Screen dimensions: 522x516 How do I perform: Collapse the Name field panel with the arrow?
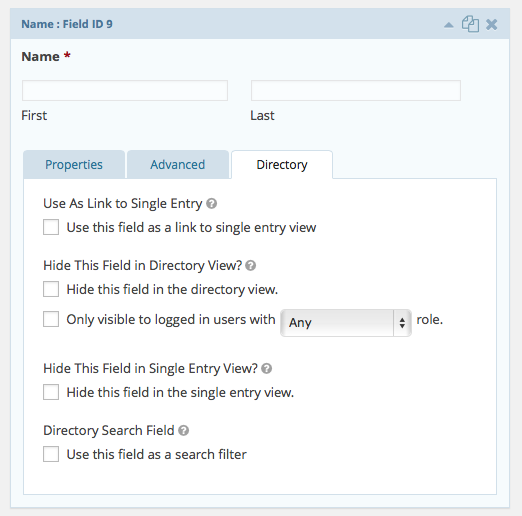point(449,25)
